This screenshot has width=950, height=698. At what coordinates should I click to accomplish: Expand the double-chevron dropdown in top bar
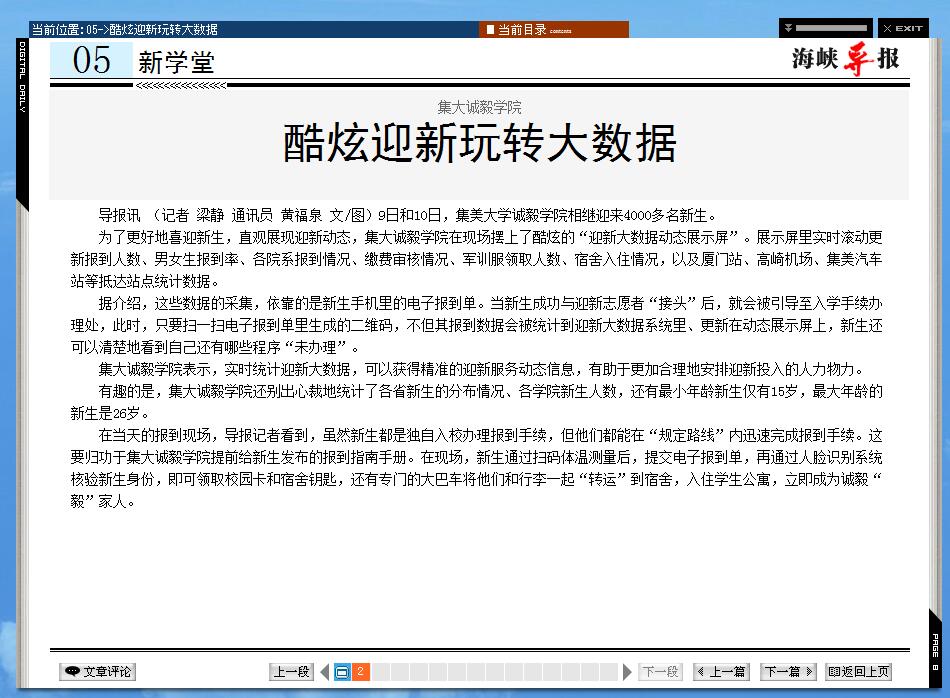point(788,28)
